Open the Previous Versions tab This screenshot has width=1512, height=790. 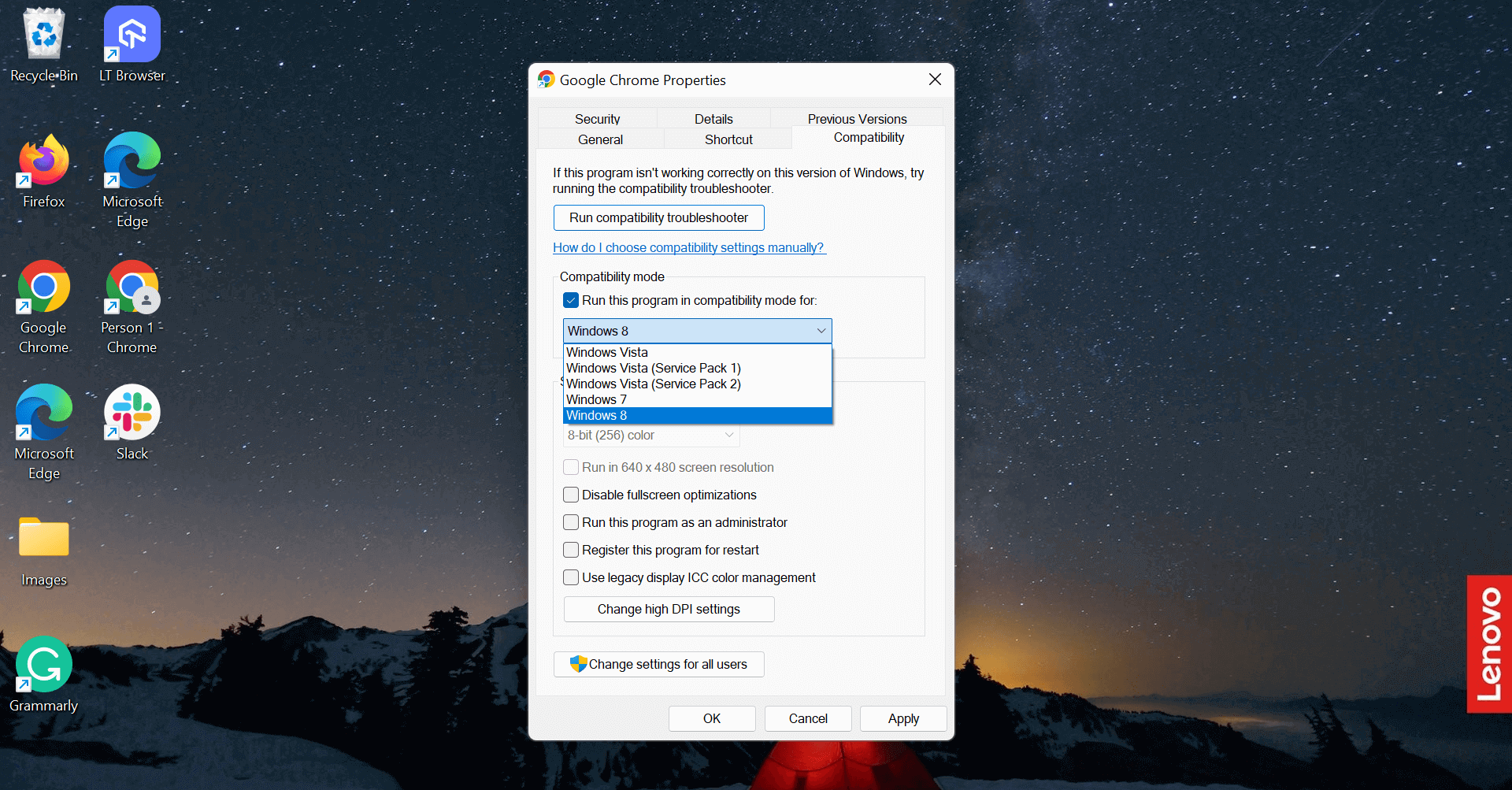(857, 118)
